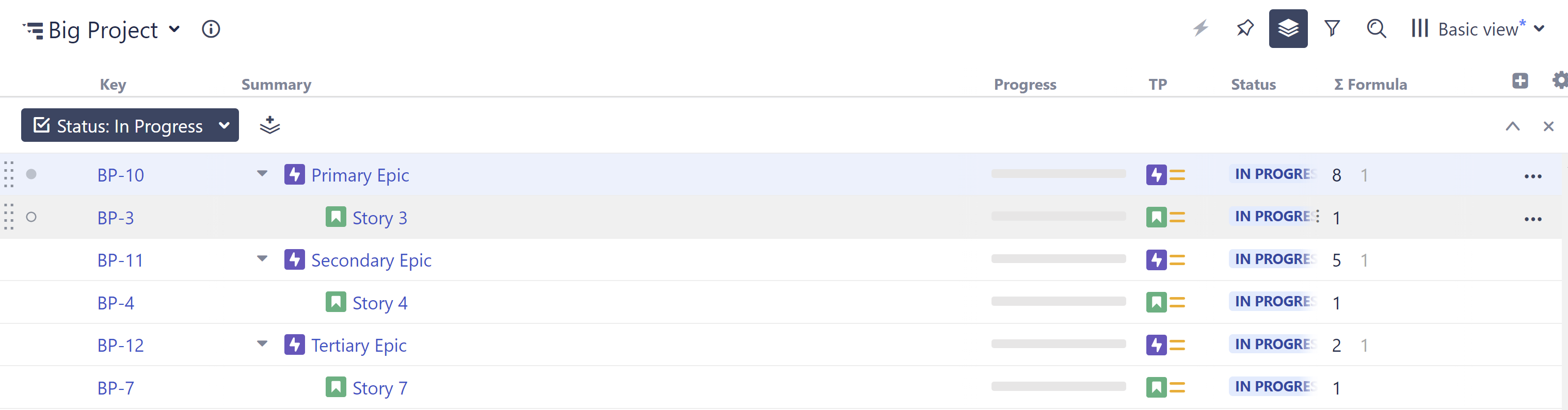The width and height of the screenshot is (1568, 410).
Task: Open the filter funnel icon
Action: 1332,28
